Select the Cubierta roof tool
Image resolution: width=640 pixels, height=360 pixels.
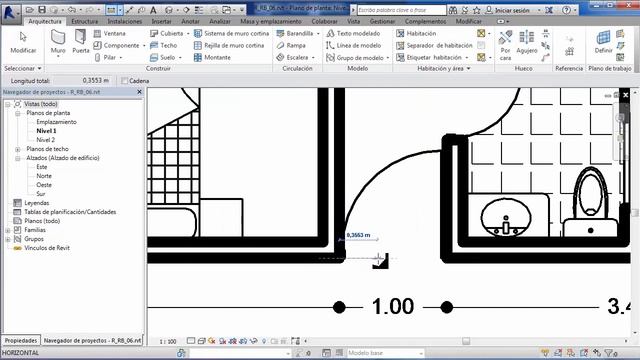[x=167, y=33]
